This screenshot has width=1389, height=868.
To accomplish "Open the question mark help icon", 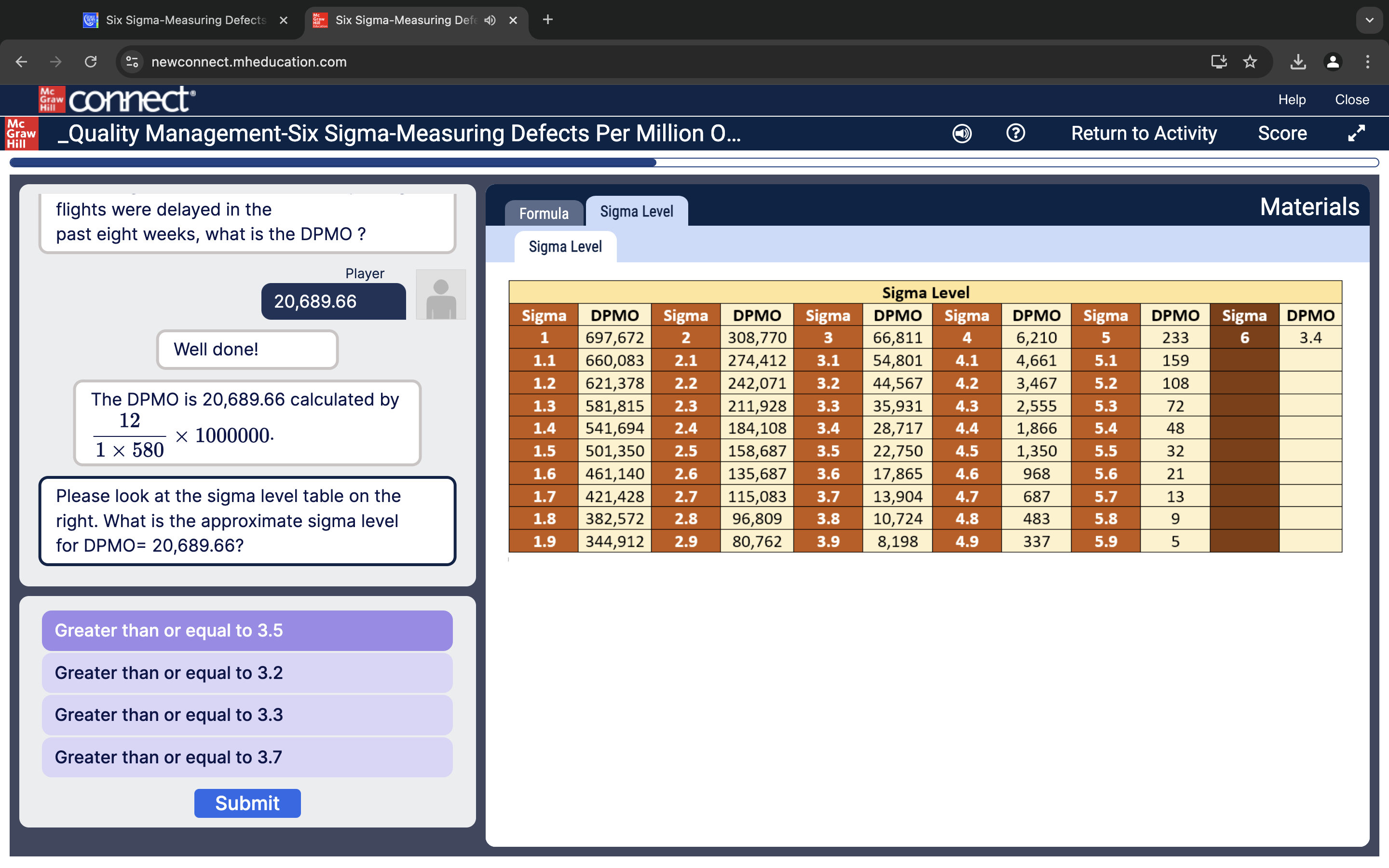I will coord(1015,133).
